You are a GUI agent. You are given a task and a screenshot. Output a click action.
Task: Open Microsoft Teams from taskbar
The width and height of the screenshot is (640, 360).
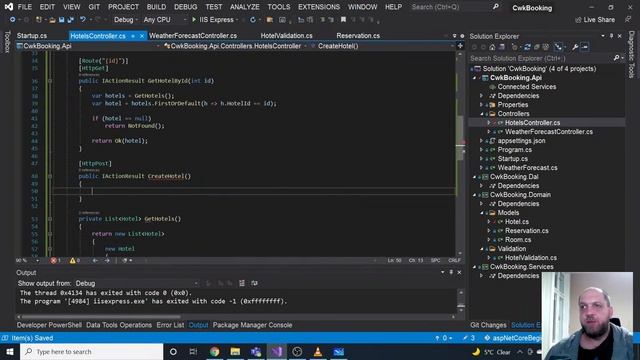tap(256, 351)
